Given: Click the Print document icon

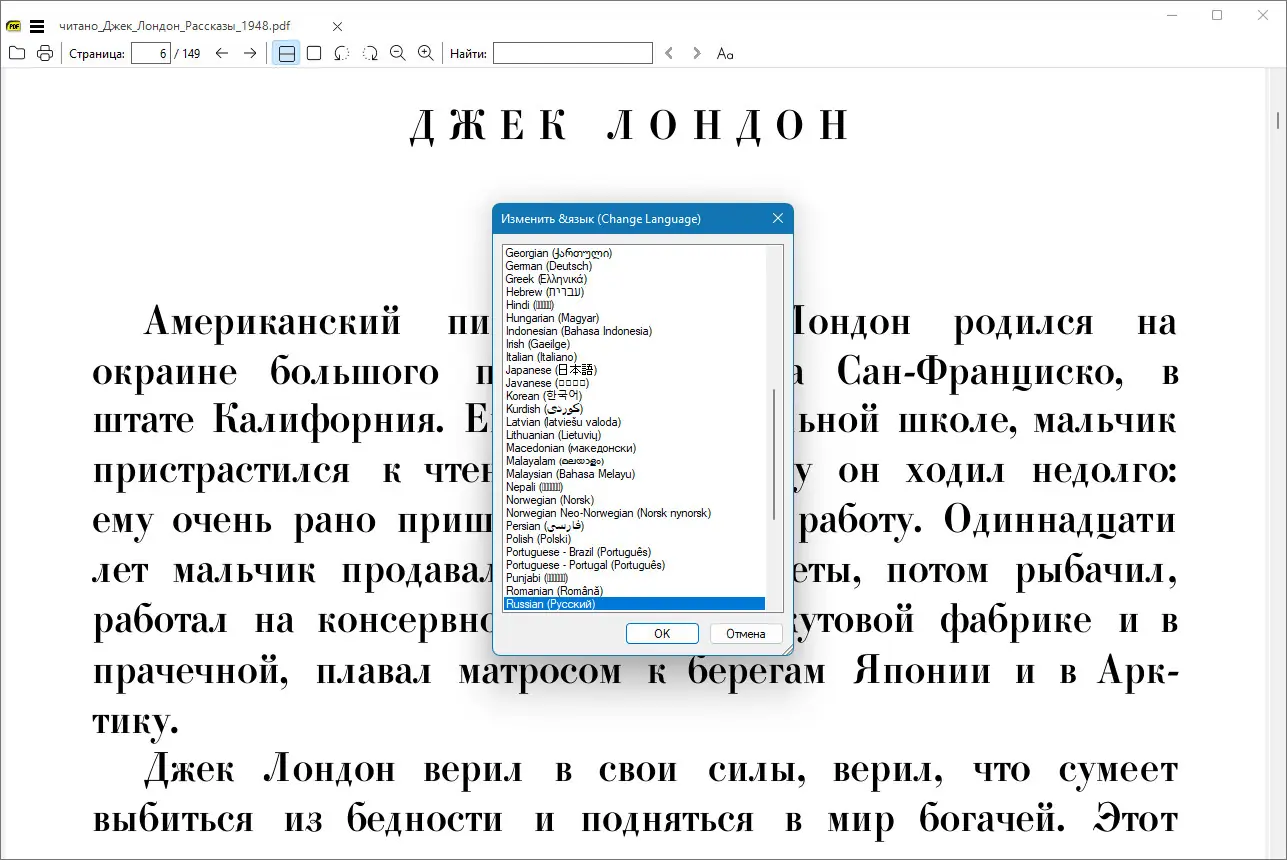Looking at the screenshot, I should click(45, 53).
